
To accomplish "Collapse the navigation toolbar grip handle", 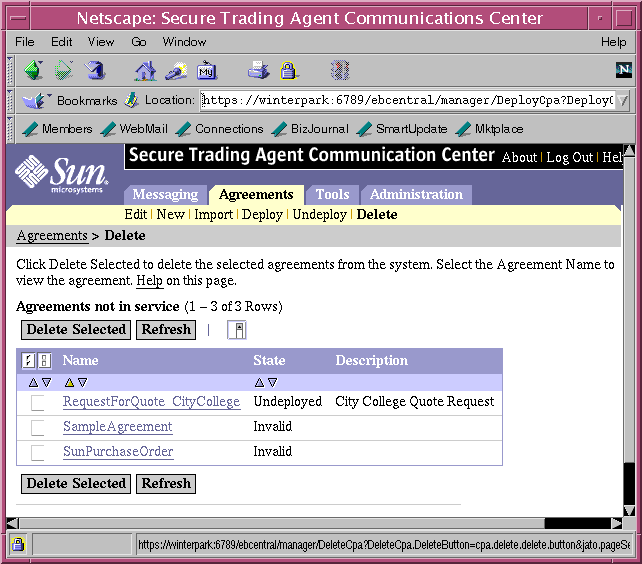I will coord(10,70).
